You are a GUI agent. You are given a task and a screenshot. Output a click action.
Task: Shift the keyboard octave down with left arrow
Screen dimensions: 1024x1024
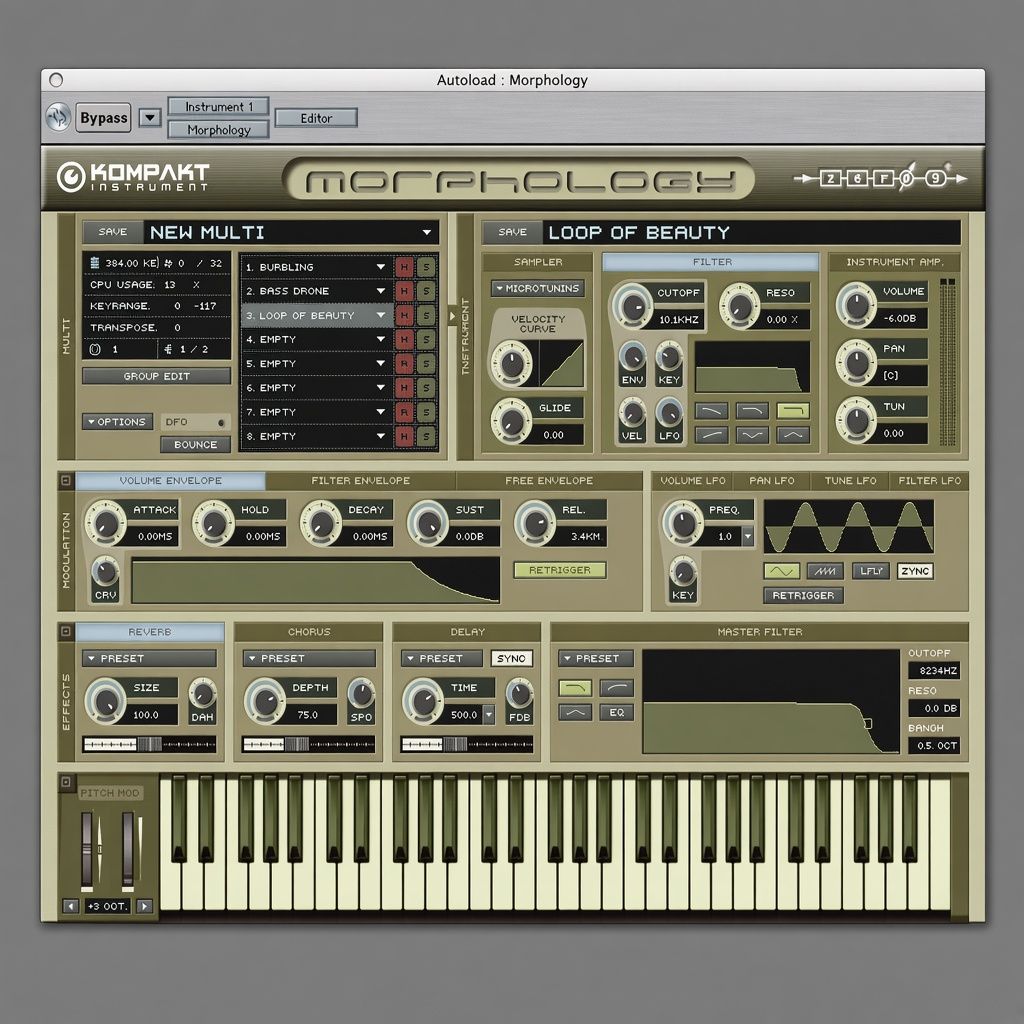[71, 906]
